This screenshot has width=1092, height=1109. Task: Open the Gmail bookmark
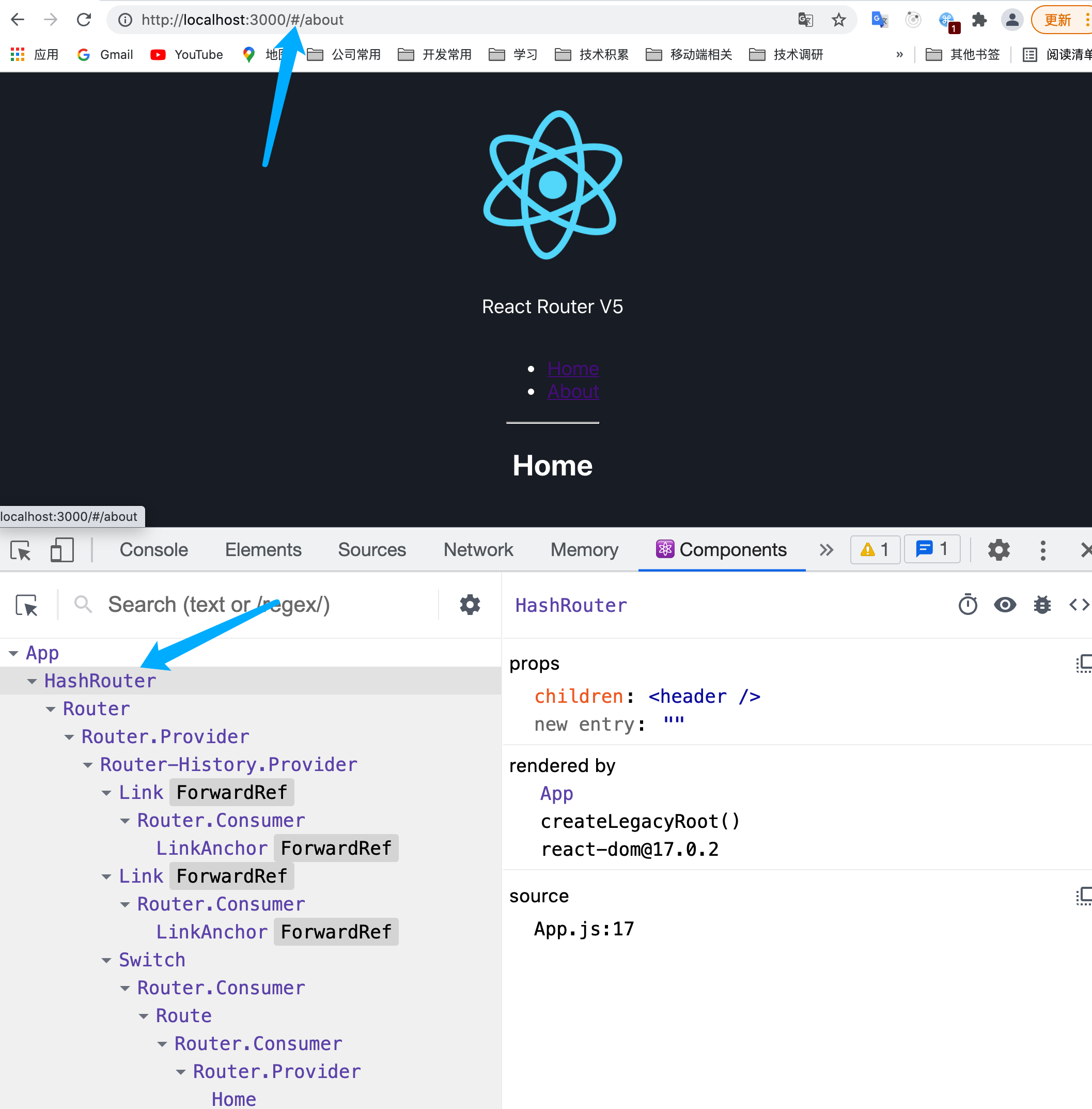pyautogui.click(x=105, y=54)
